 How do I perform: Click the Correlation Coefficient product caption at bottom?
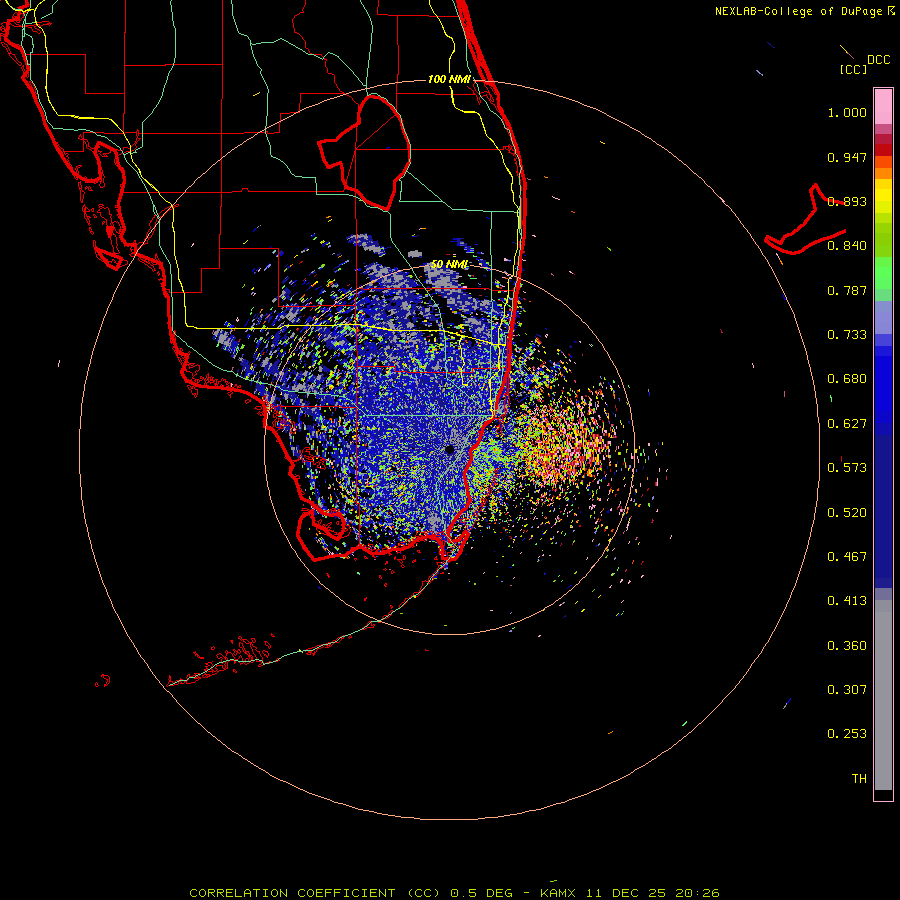tap(454, 893)
